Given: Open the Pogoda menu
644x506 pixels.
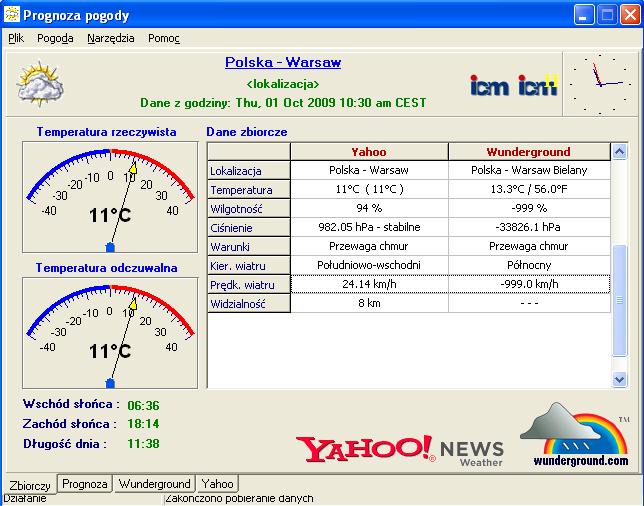Looking at the screenshot, I should point(55,38).
